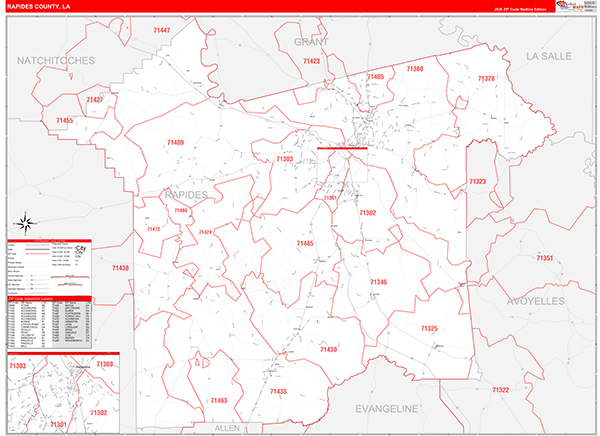The width and height of the screenshot is (600, 436).
Task: Click ZIP code label 71409
Action: (175, 143)
